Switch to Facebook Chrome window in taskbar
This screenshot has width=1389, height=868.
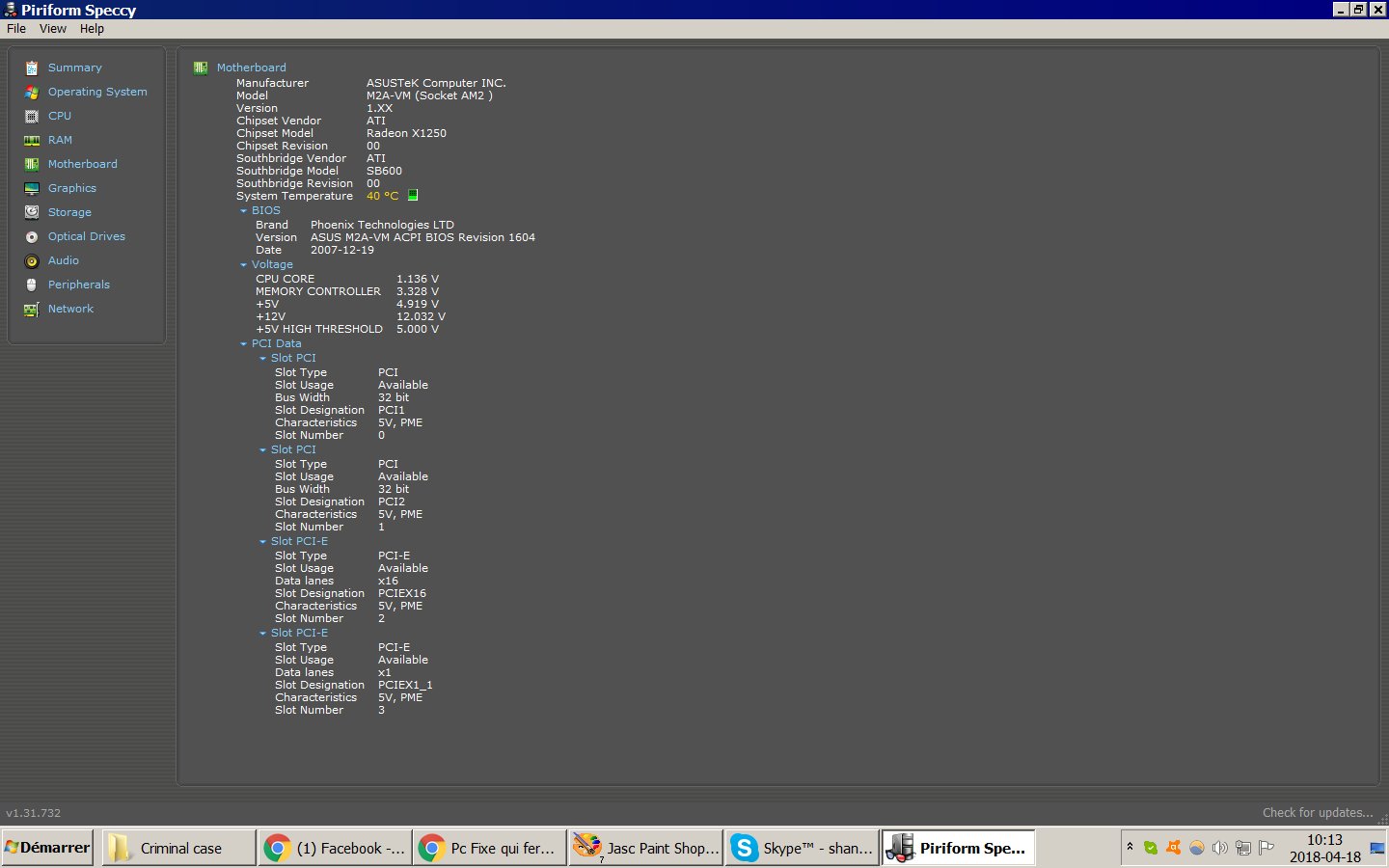pyautogui.click(x=335, y=848)
